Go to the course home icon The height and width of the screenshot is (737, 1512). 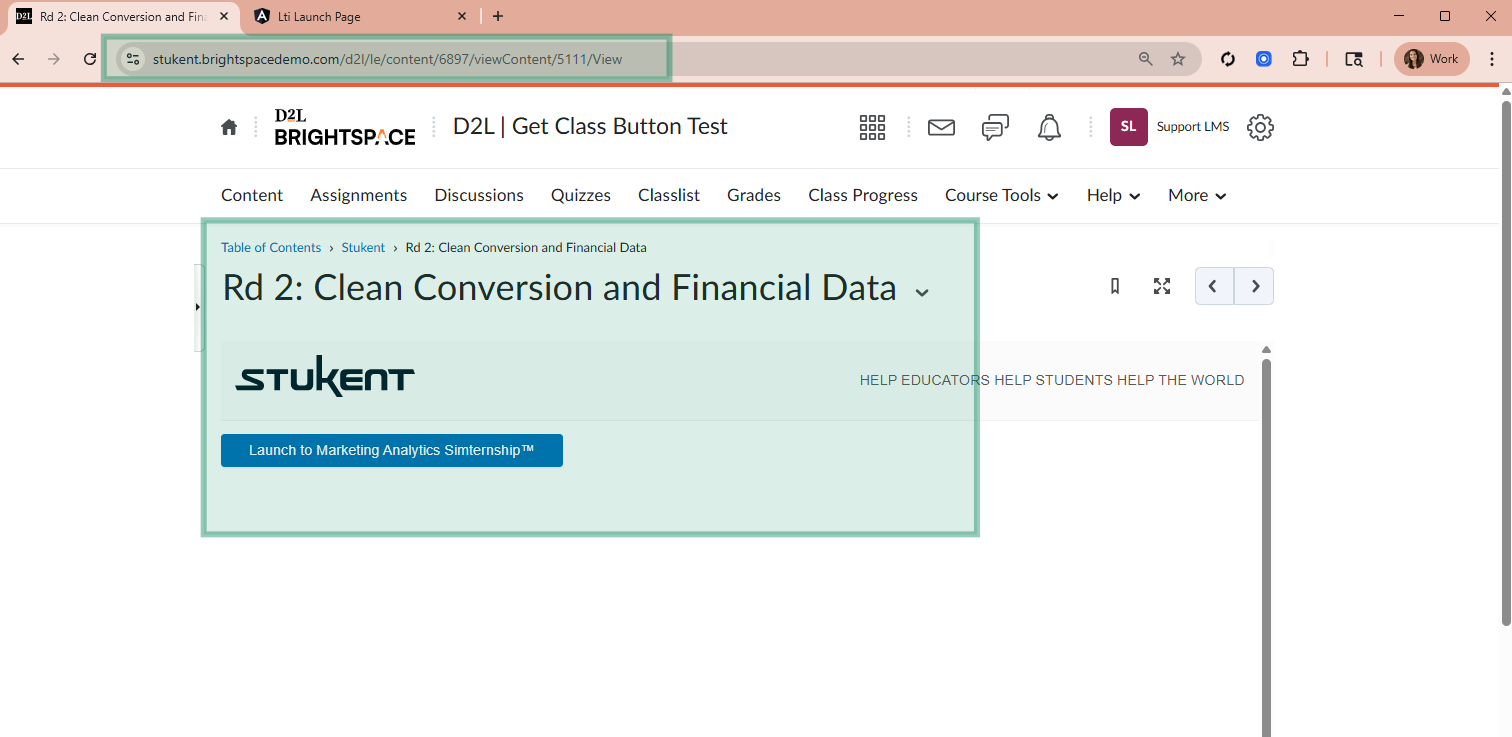click(229, 127)
